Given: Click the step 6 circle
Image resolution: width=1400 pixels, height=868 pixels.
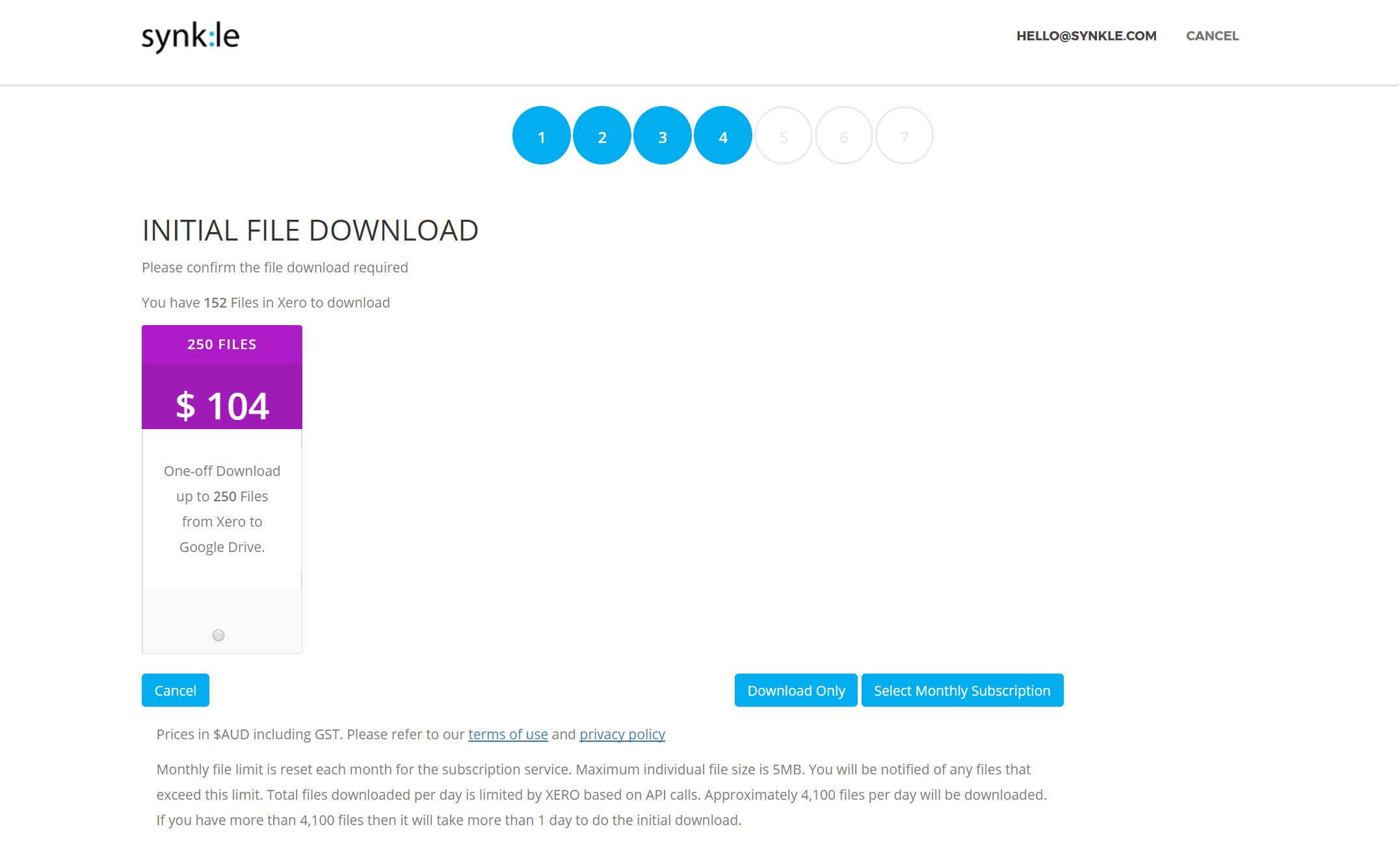Looking at the screenshot, I should pos(844,136).
